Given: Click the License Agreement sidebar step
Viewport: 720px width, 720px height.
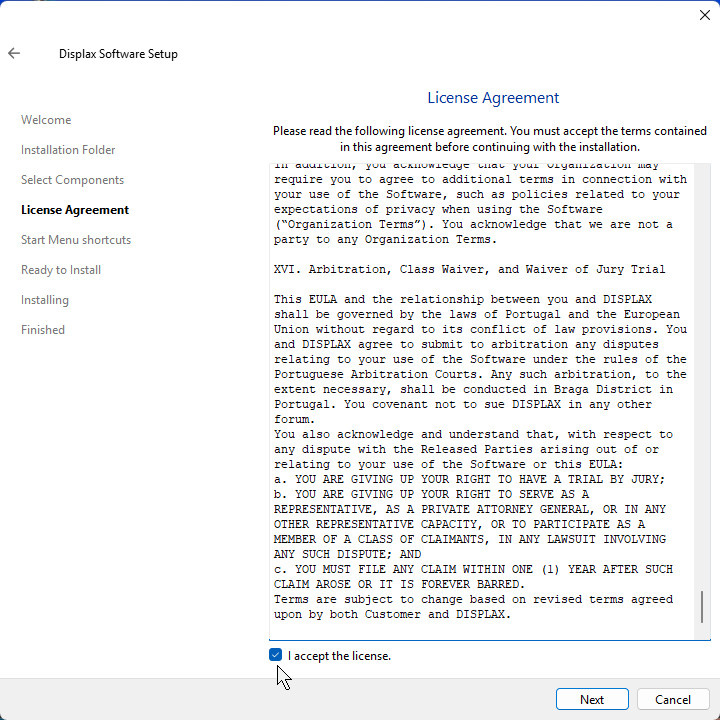Looking at the screenshot, I should (x=75, y=210).
